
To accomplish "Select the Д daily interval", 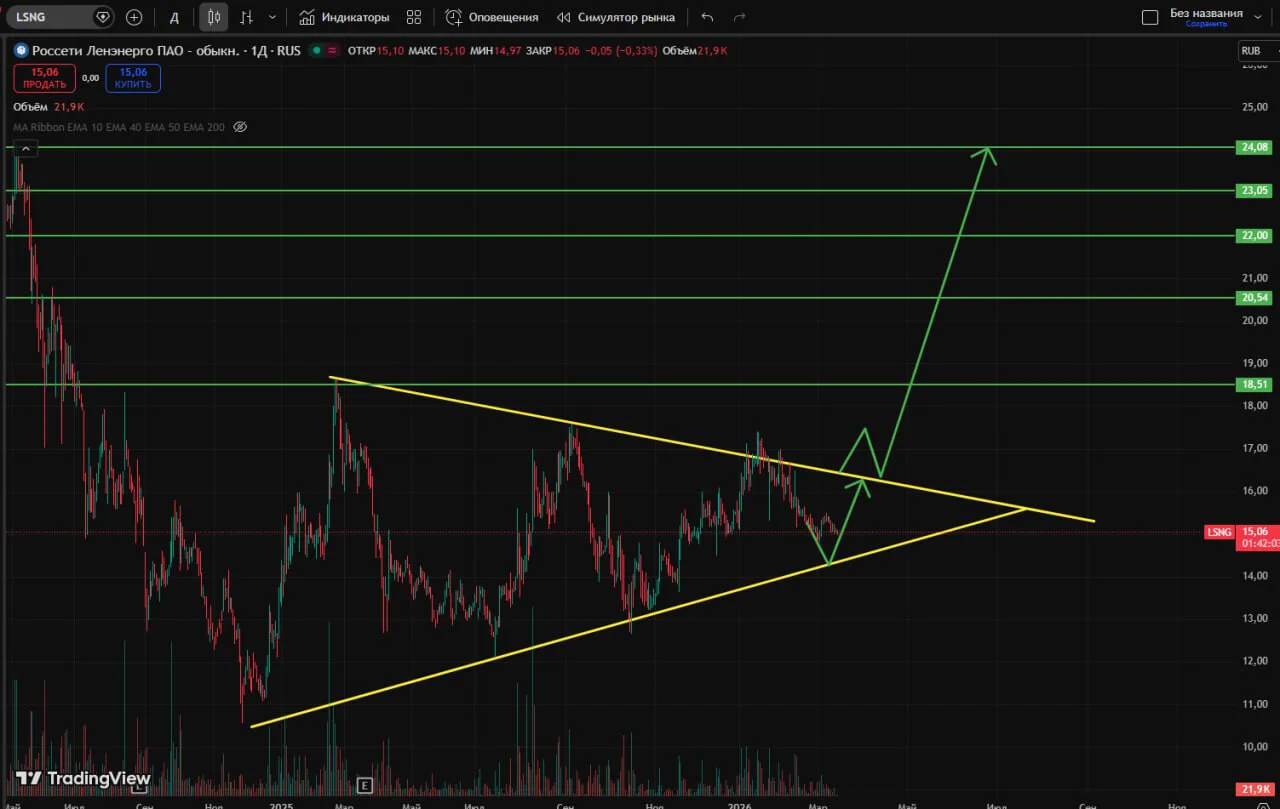I will [174, 17].
